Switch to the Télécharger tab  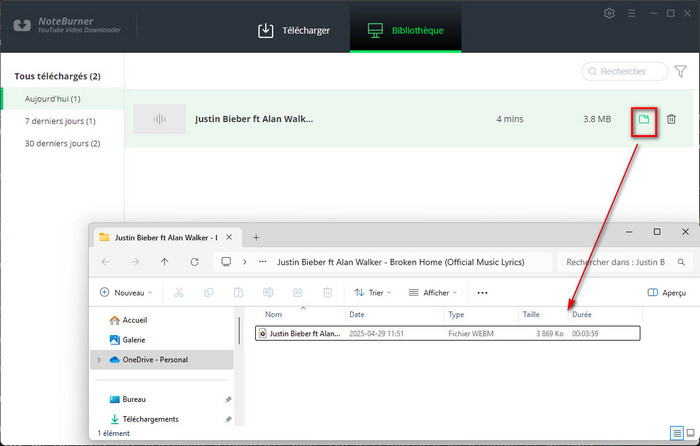tap(294, 30)
